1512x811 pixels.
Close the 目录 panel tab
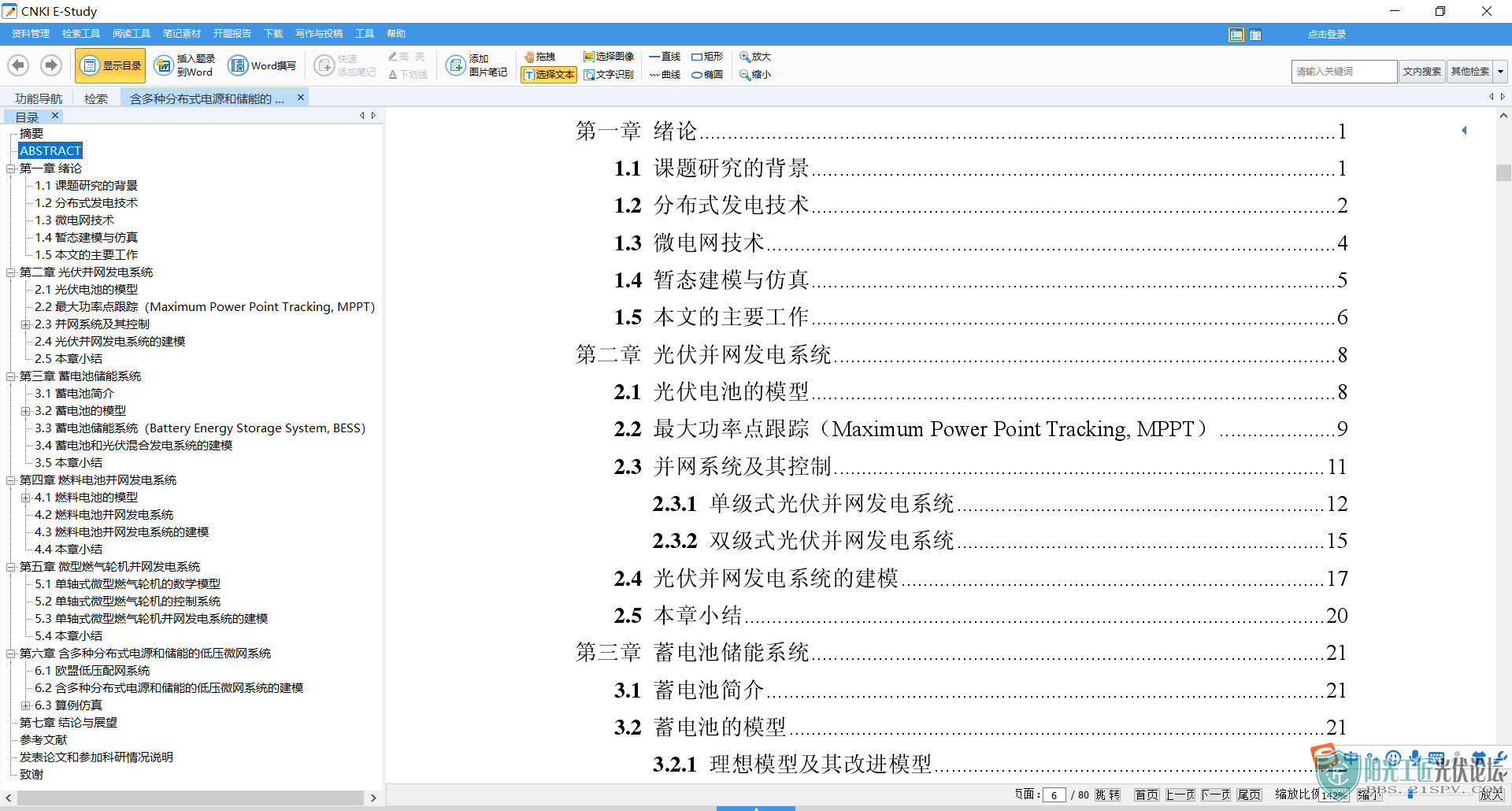[55, 116]
